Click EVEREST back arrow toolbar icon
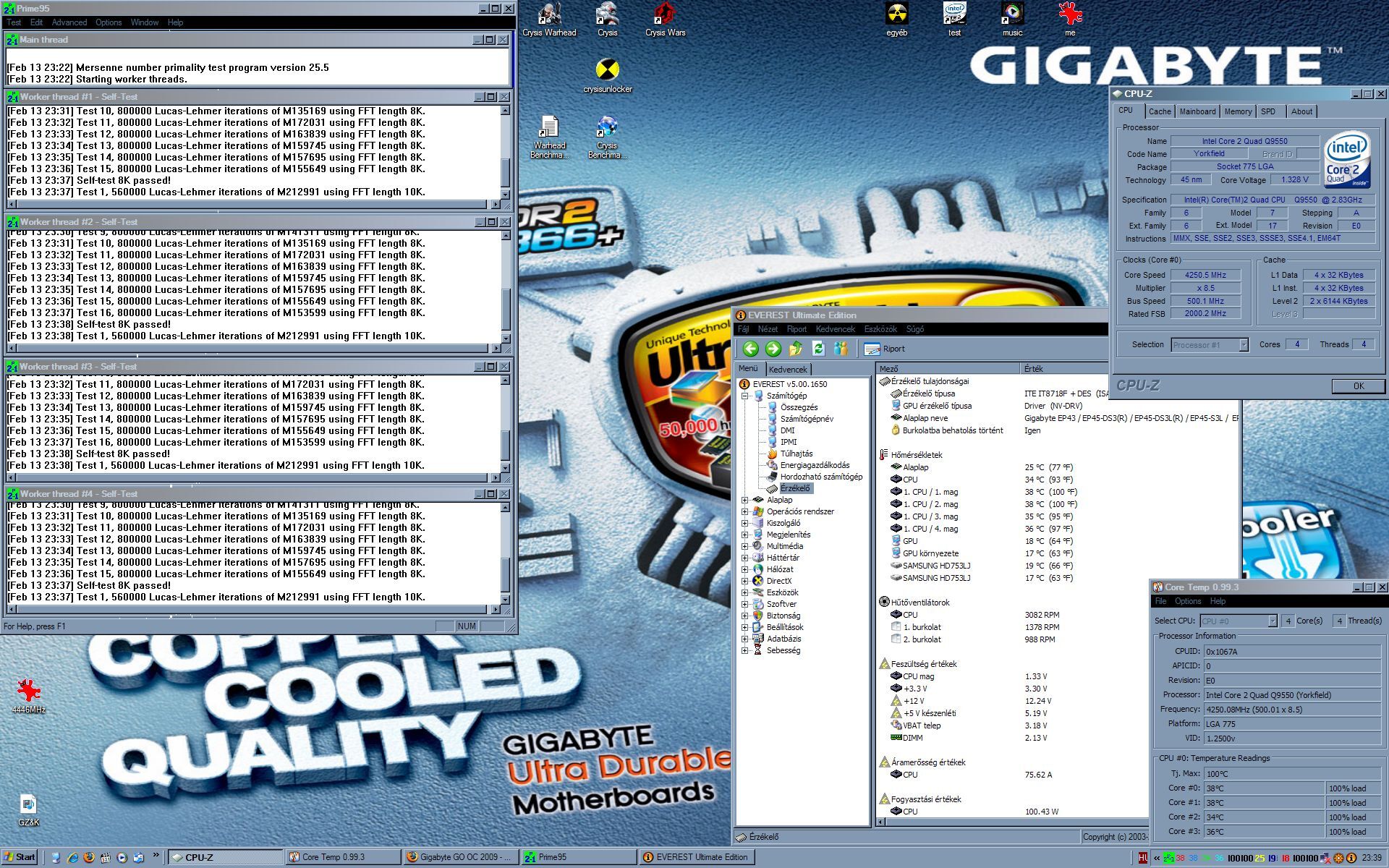Screen dimensions: 1389x868 pyautogui.click(x=750, y=349)
